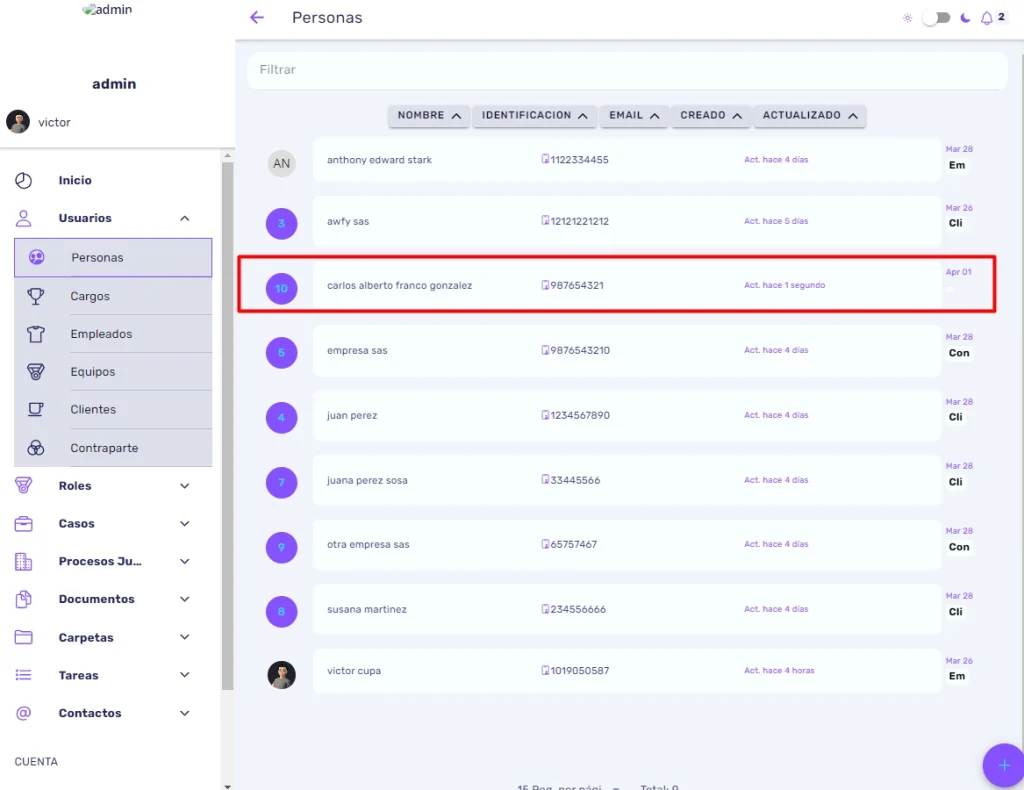Click in the Filtrar search field
1024x790 pixels.
(x=627, y=70)
